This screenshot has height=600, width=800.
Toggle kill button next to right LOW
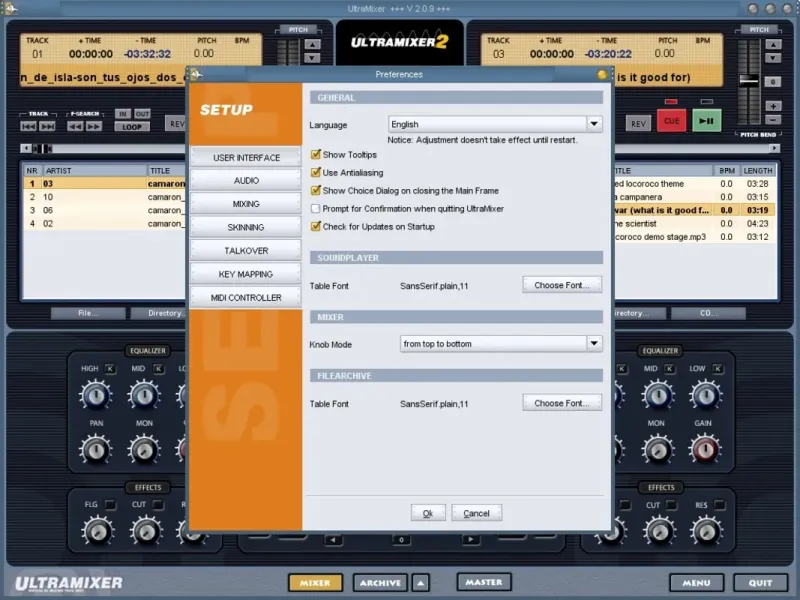pos(717,368)
